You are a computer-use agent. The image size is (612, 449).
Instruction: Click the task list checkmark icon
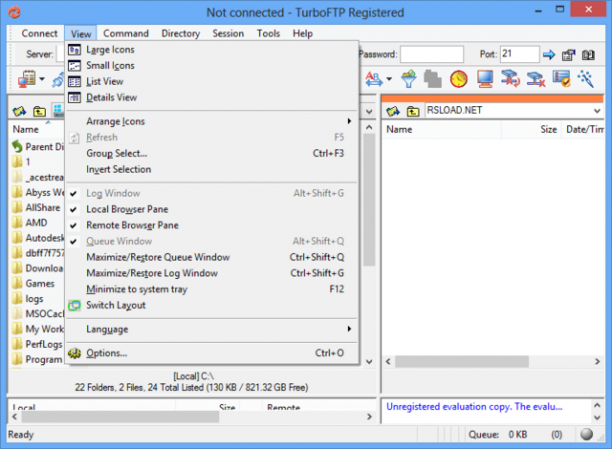[562, 79]
